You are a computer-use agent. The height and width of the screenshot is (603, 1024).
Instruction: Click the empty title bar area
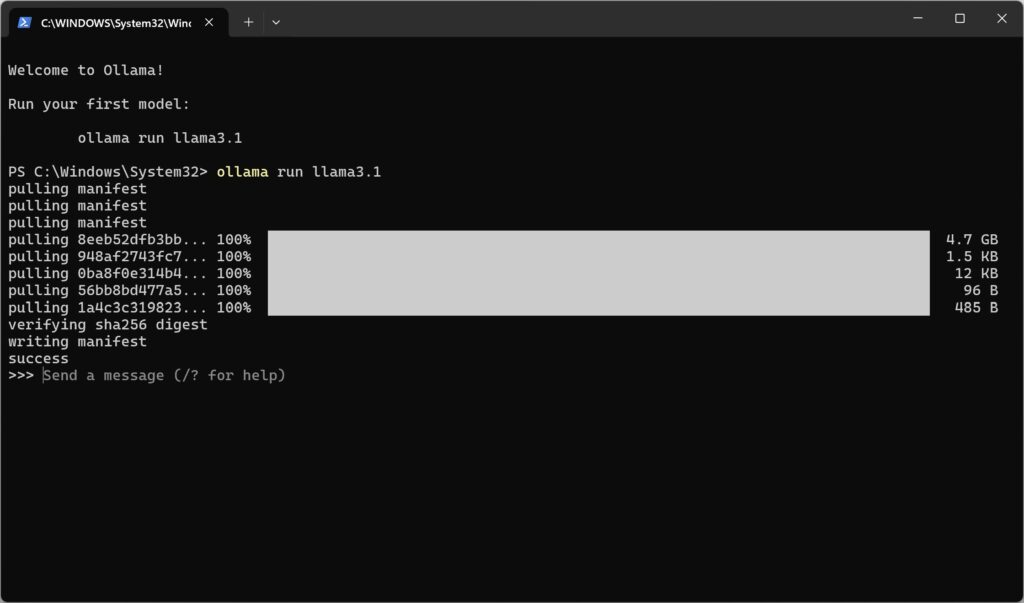pyautogui.click(x=588, y=20)
